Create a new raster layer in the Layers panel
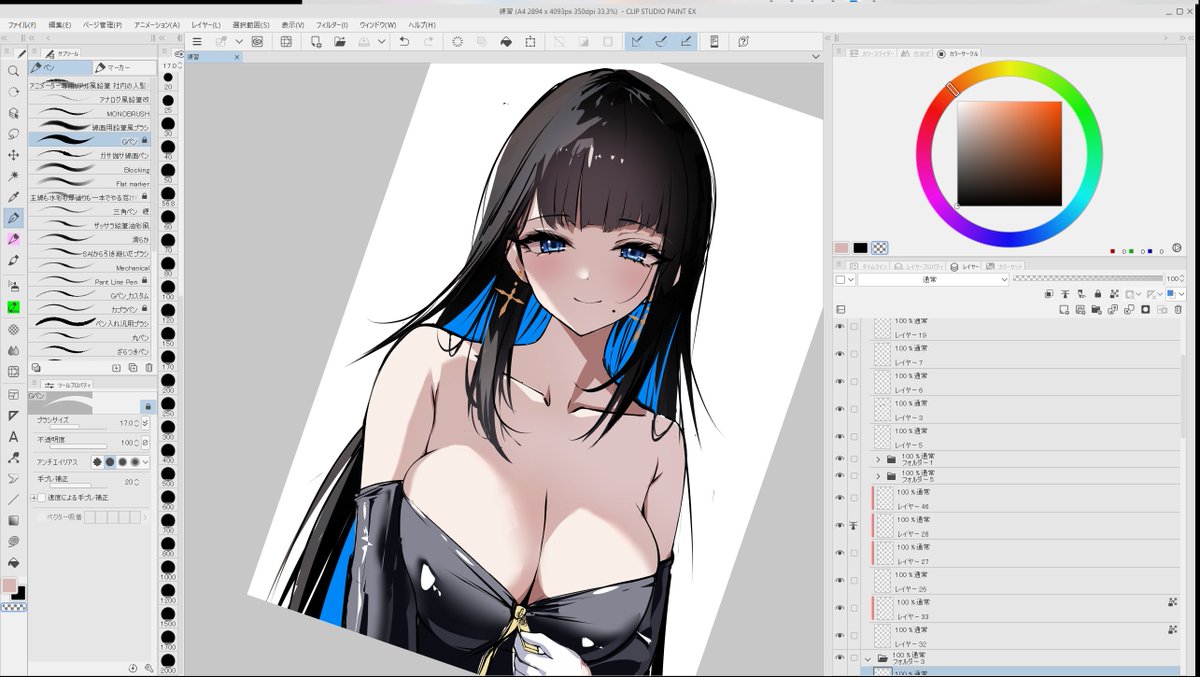 (x=1062, y=310)
